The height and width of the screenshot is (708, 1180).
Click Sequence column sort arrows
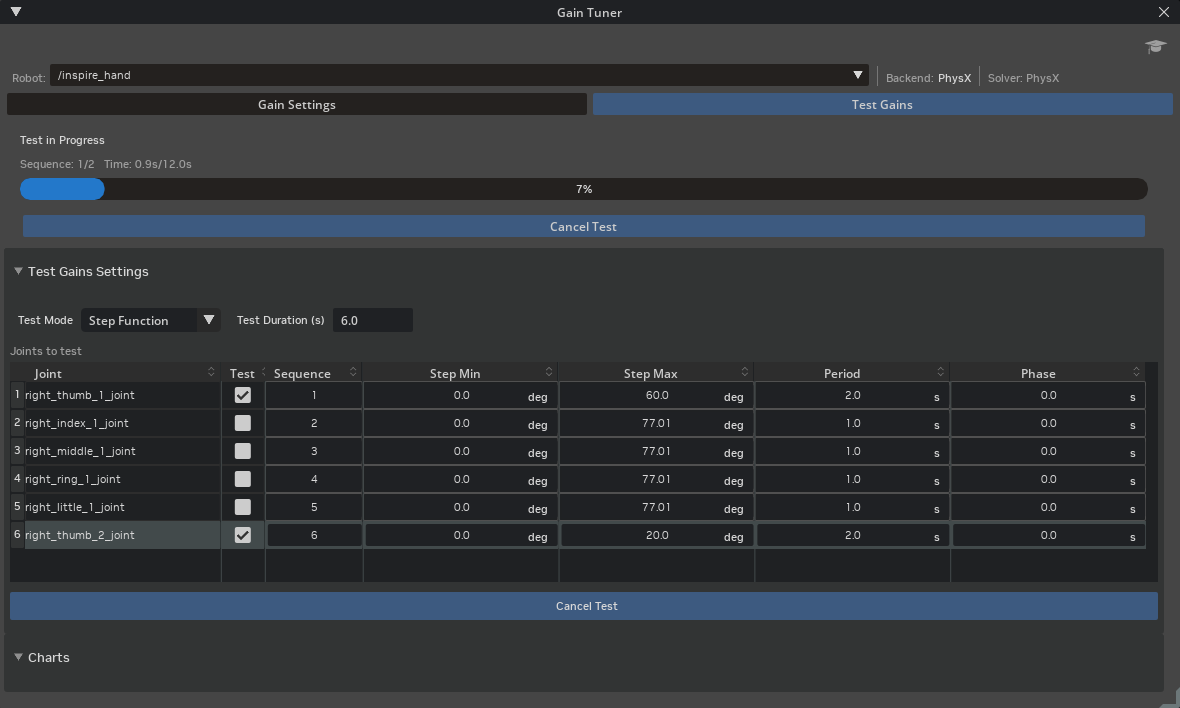pyautogui.click(x=353, y=372)
